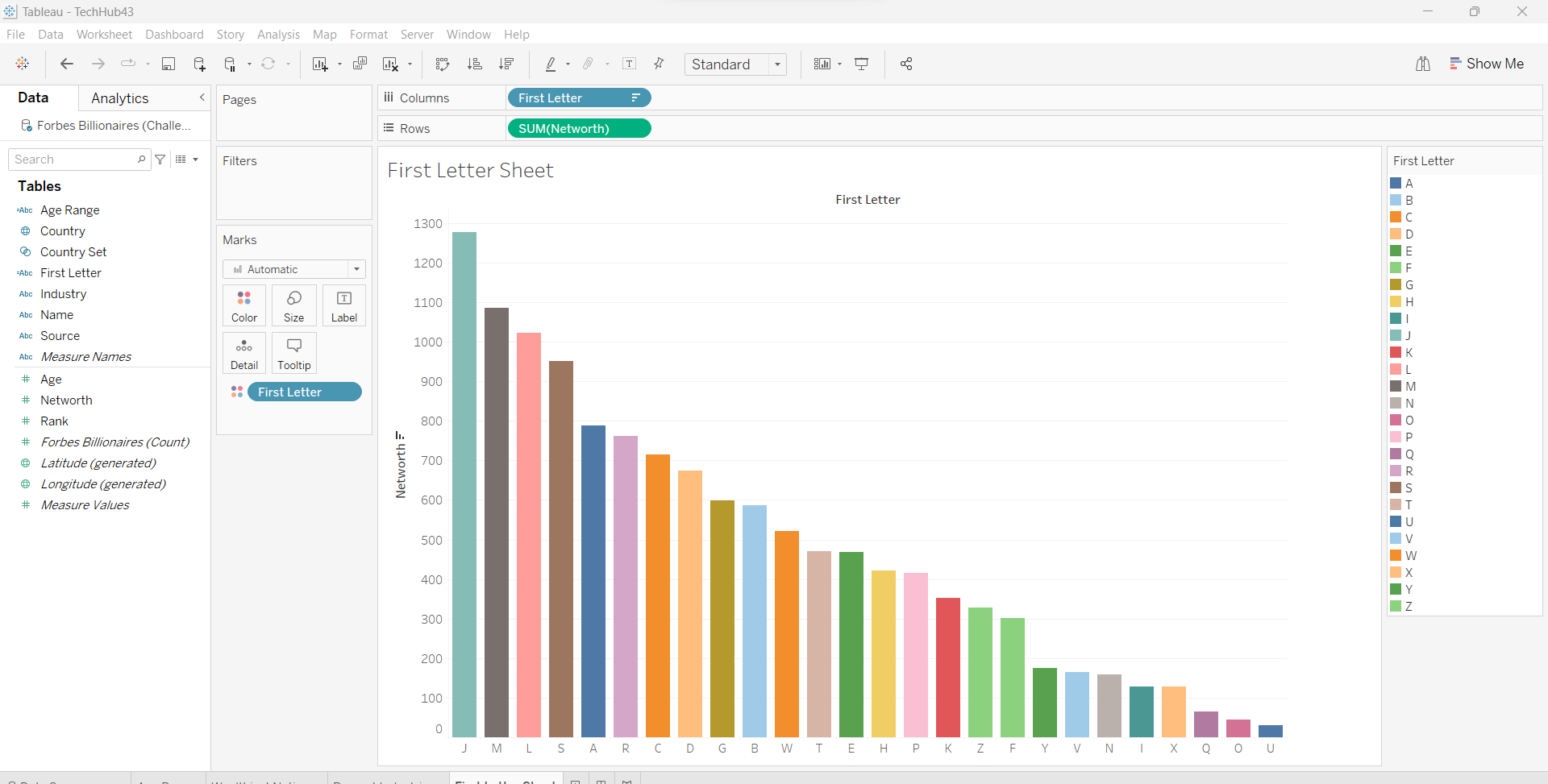Click the Save icon in toolbar
The height and width of the screenshot is (784, 1548).
169,64
